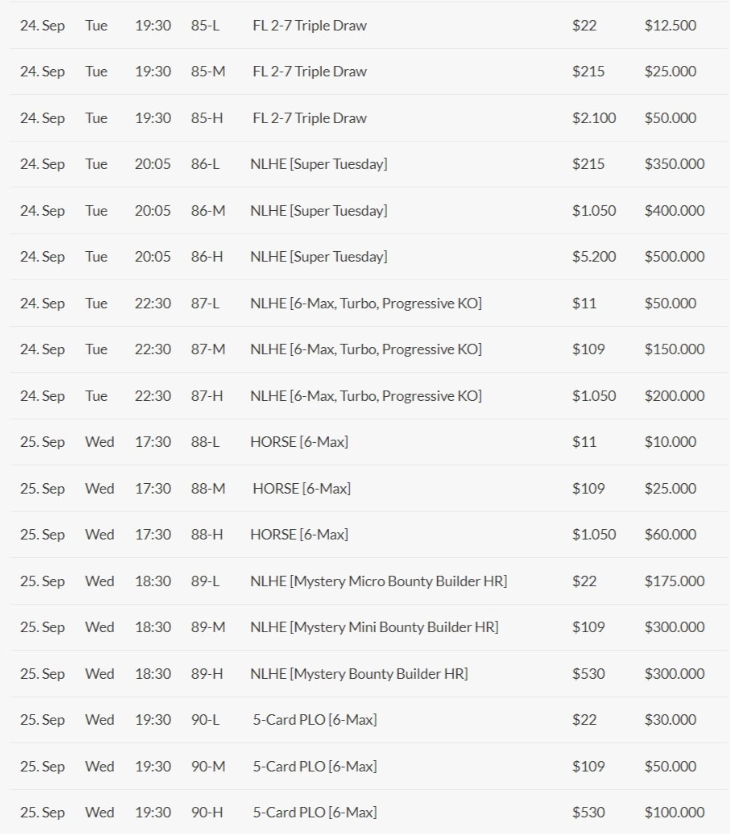Click the $175.000 guarantee amount
Screen dimensions: 730x834
click(674, 581)
